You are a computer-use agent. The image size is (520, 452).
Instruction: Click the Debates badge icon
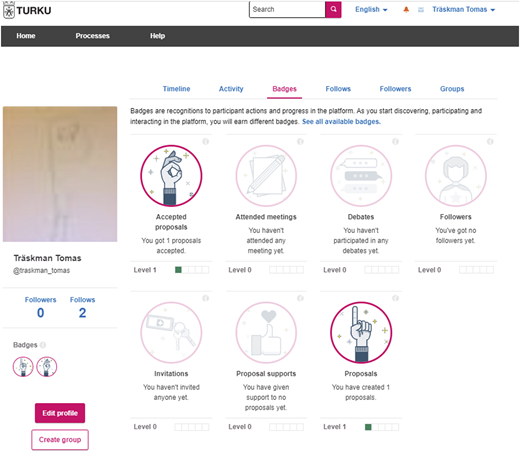[x=361, y=175]
